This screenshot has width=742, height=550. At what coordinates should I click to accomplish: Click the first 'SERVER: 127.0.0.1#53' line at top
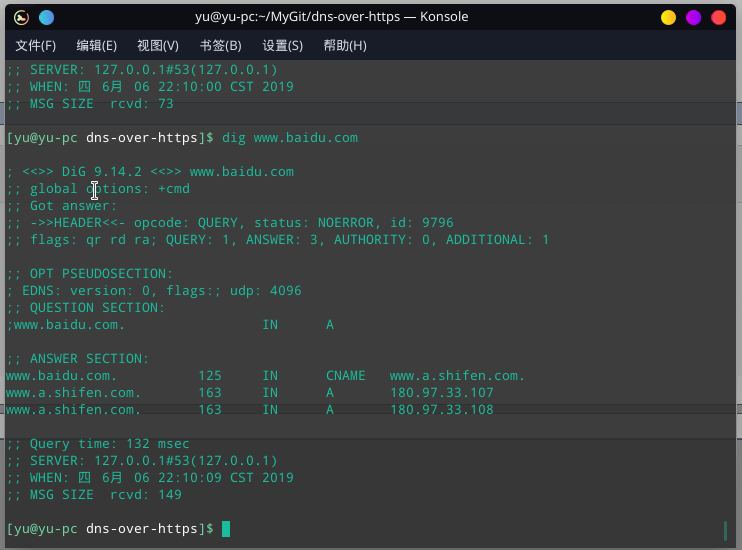[142, 70]
